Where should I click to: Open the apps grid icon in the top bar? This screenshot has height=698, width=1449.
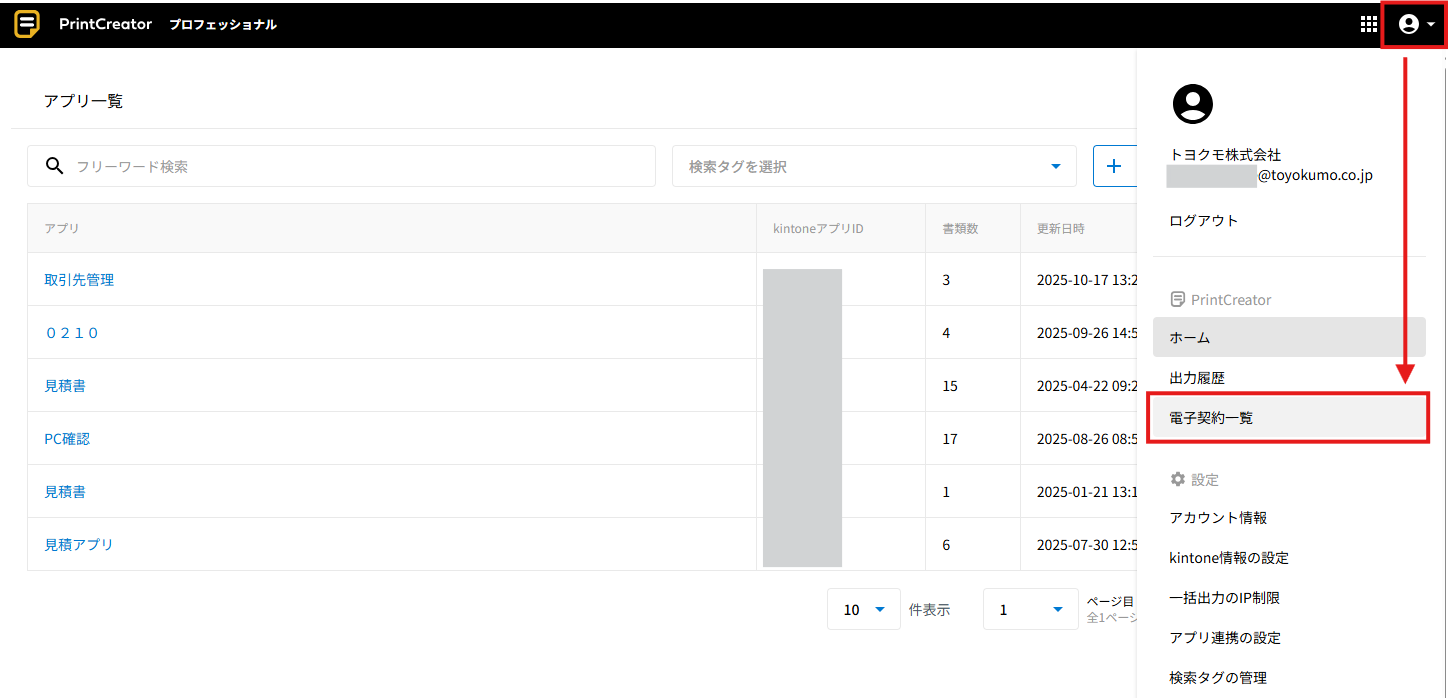coord(1368,23)
